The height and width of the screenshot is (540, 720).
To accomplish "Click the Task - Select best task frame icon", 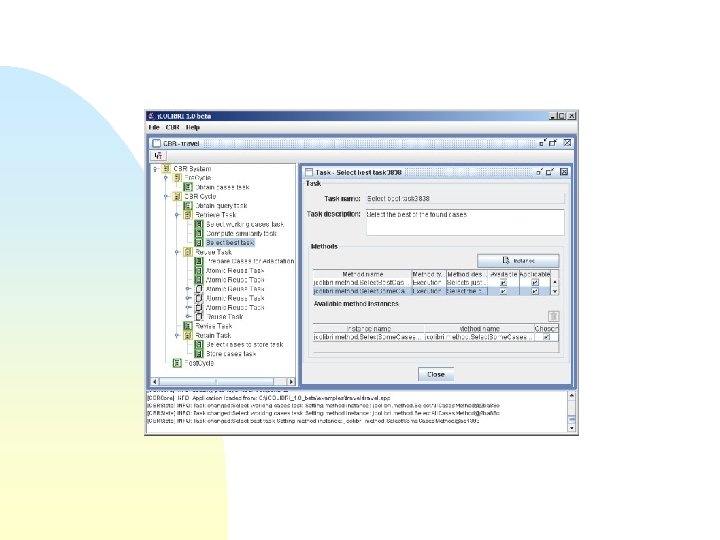I will (309, 172).
